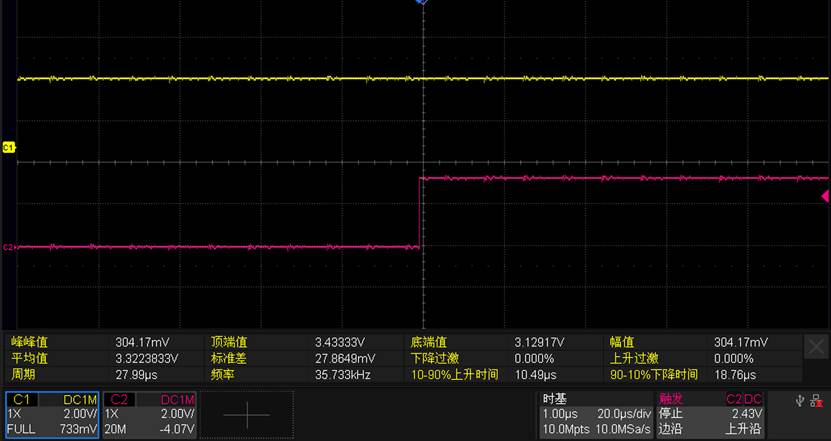Select the 频率 frequency measurement label

(x=223, y=375)
